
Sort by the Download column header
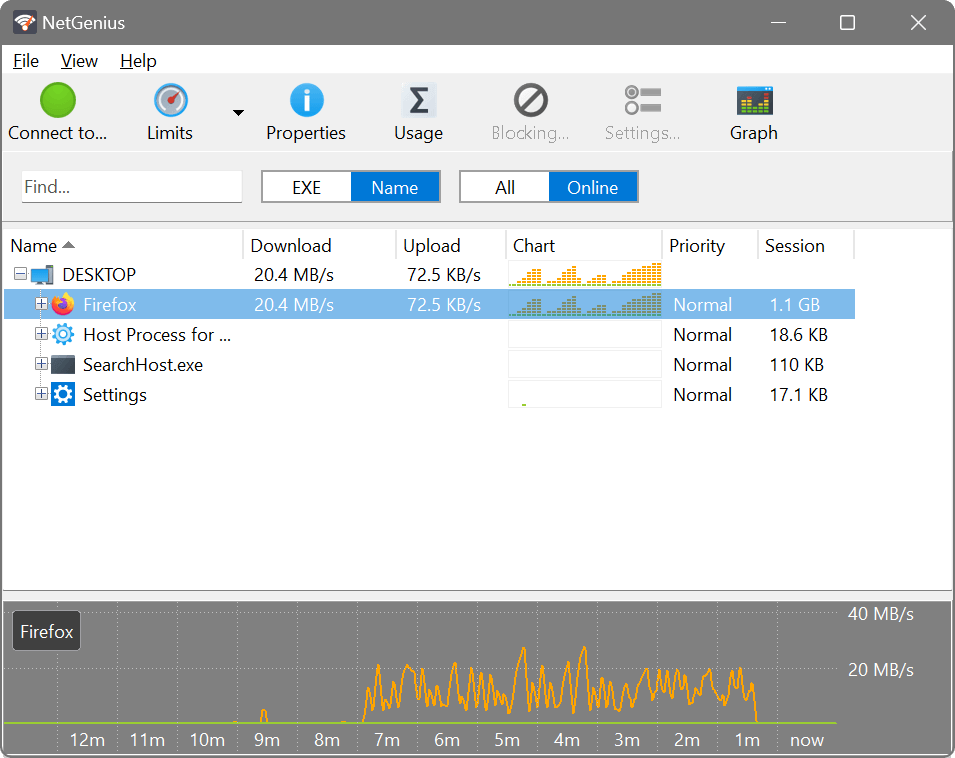pos(290,246)
